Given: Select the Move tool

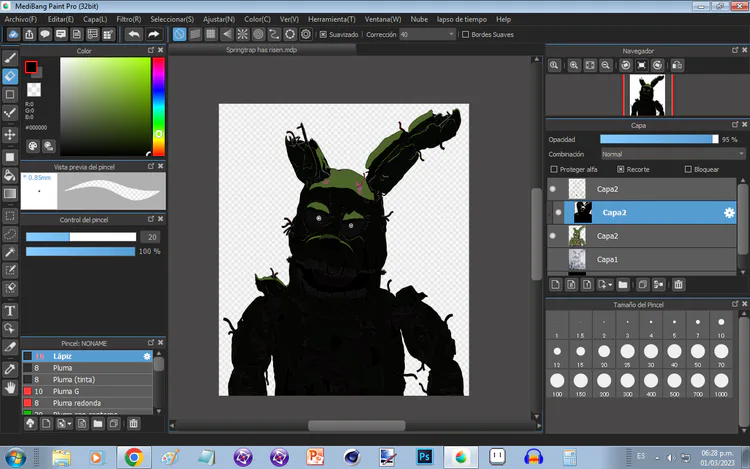Looking at the screenshot, I should (x=10, y=134).
